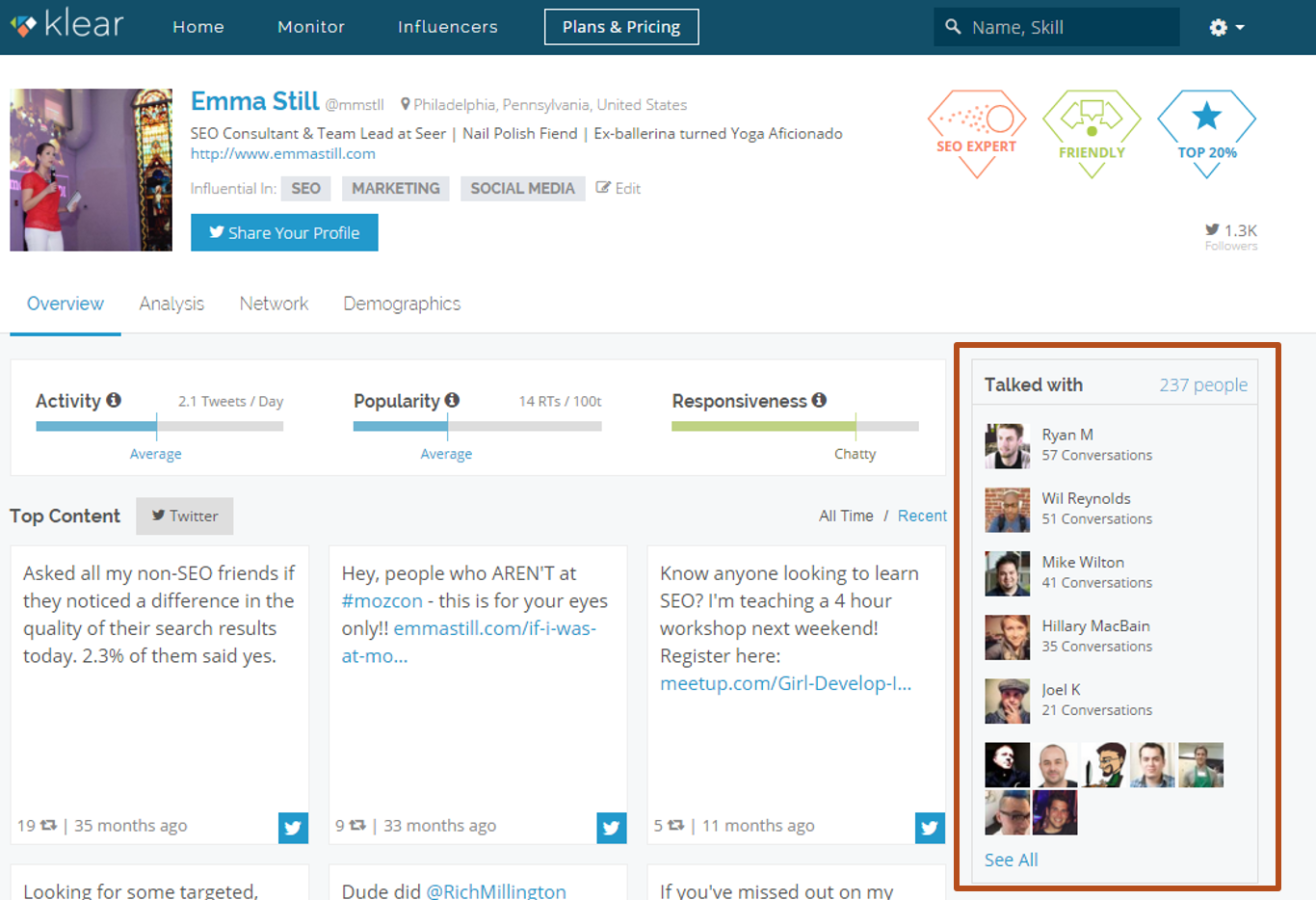Viewport: 1316px width, 900px height.
Task: Open the 237 people link
Action: tap(1203, 385)
